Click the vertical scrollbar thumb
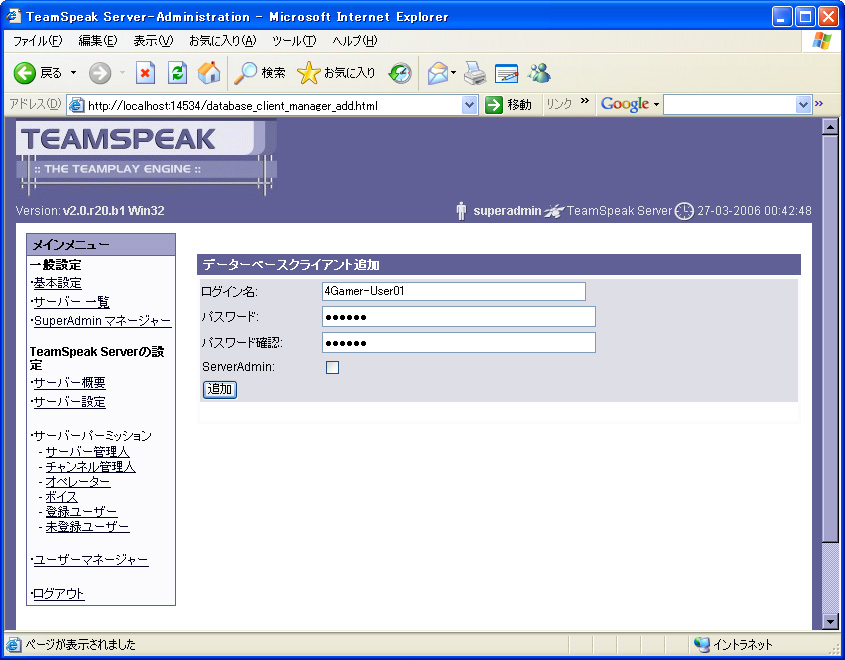Screen dimensions: 845x660 click(830, 339)
